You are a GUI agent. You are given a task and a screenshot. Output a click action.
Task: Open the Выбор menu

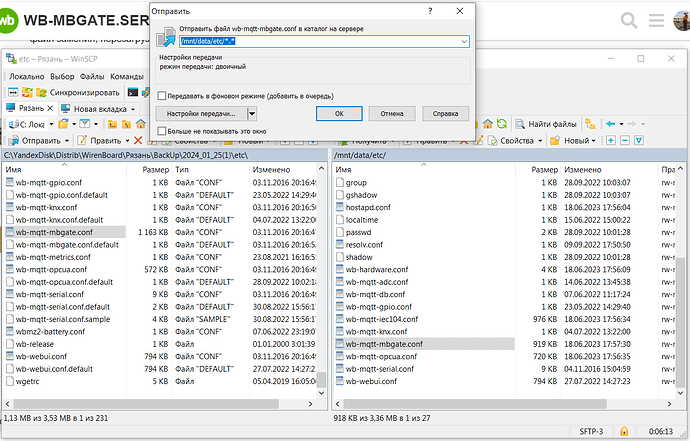click(x=62, y=77)
